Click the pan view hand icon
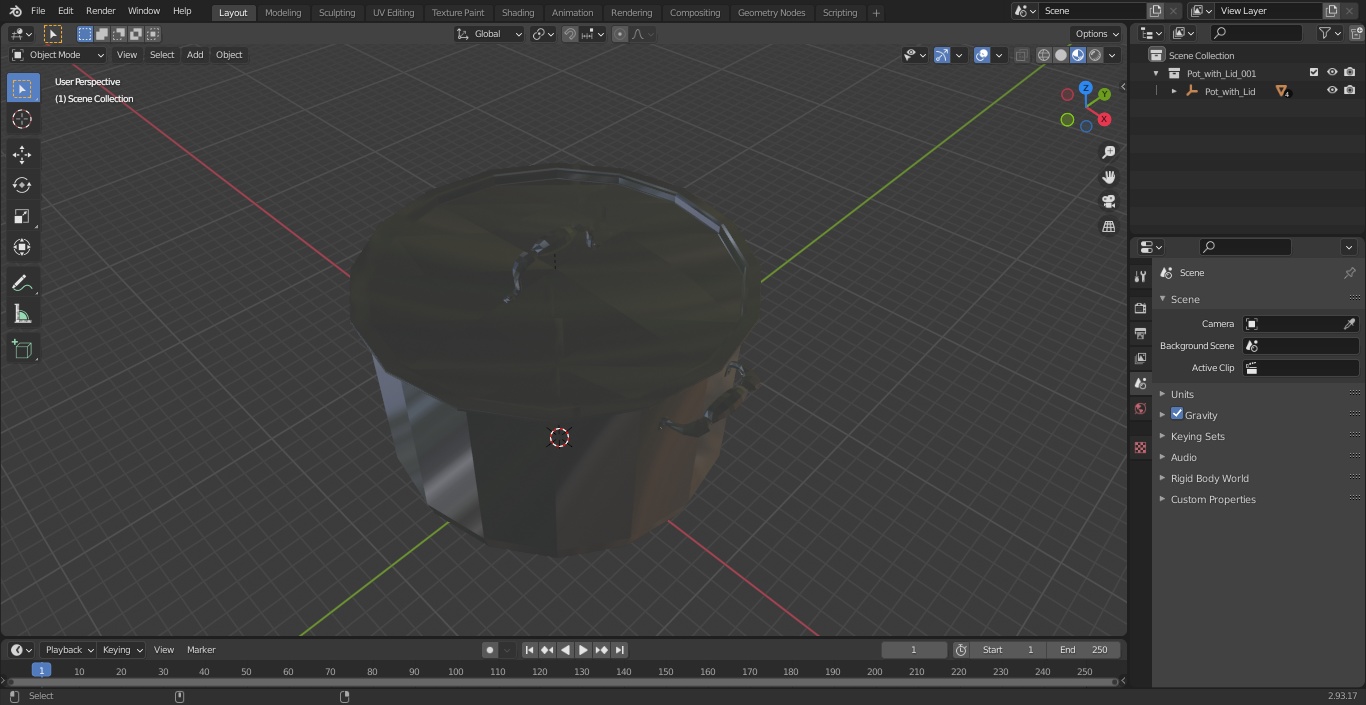Screen dimensions: 1366x705 coord(1108,177)
